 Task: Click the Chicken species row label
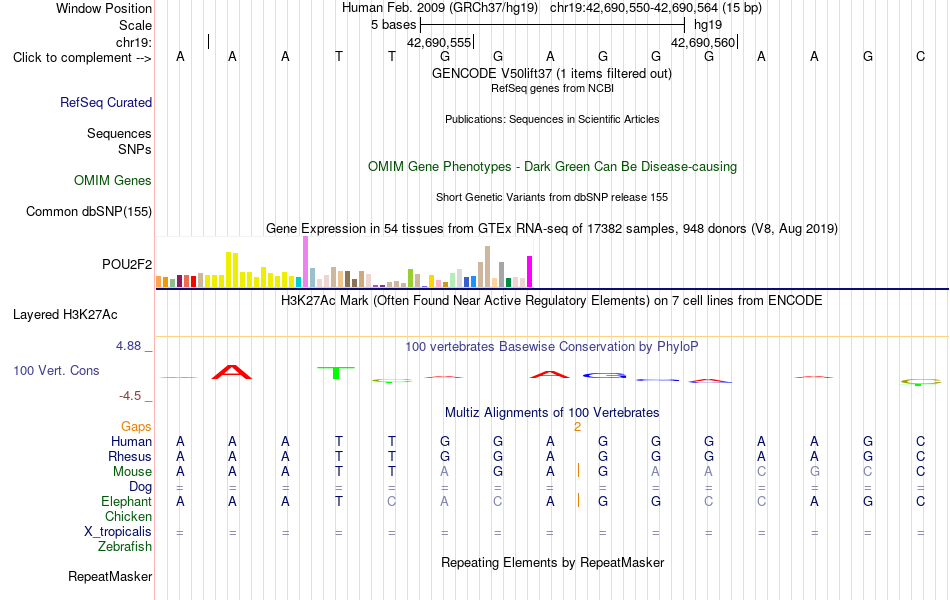pos(128,516)
